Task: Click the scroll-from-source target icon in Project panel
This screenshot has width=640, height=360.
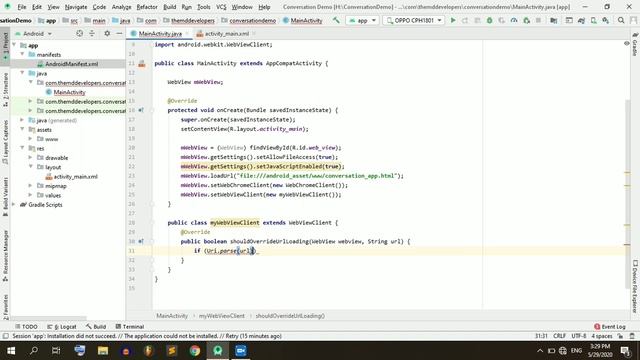Action: click(x=80, y=33)
